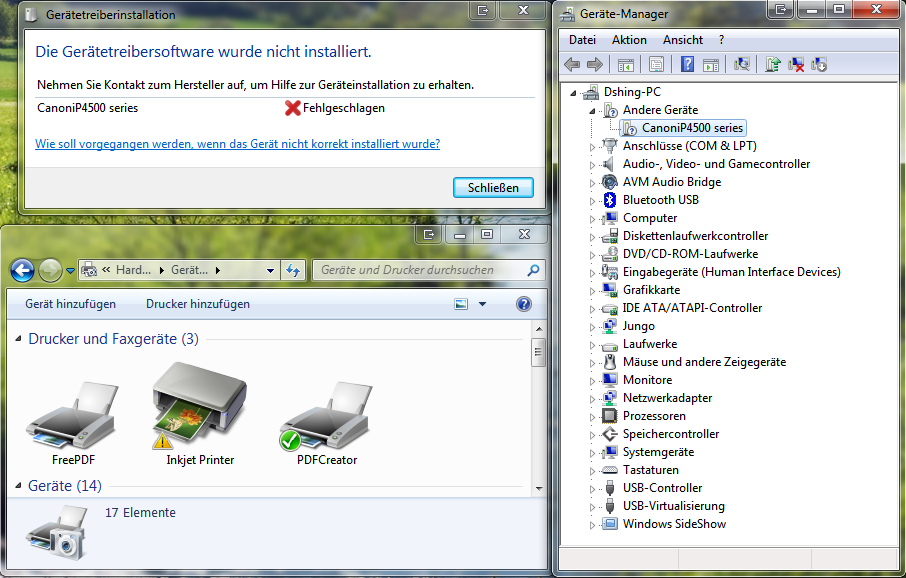Expand Audio-, Video- und Gamecontroller
Image resolution: width=906 pixels, height=578 pixels.
coord(592,165)
